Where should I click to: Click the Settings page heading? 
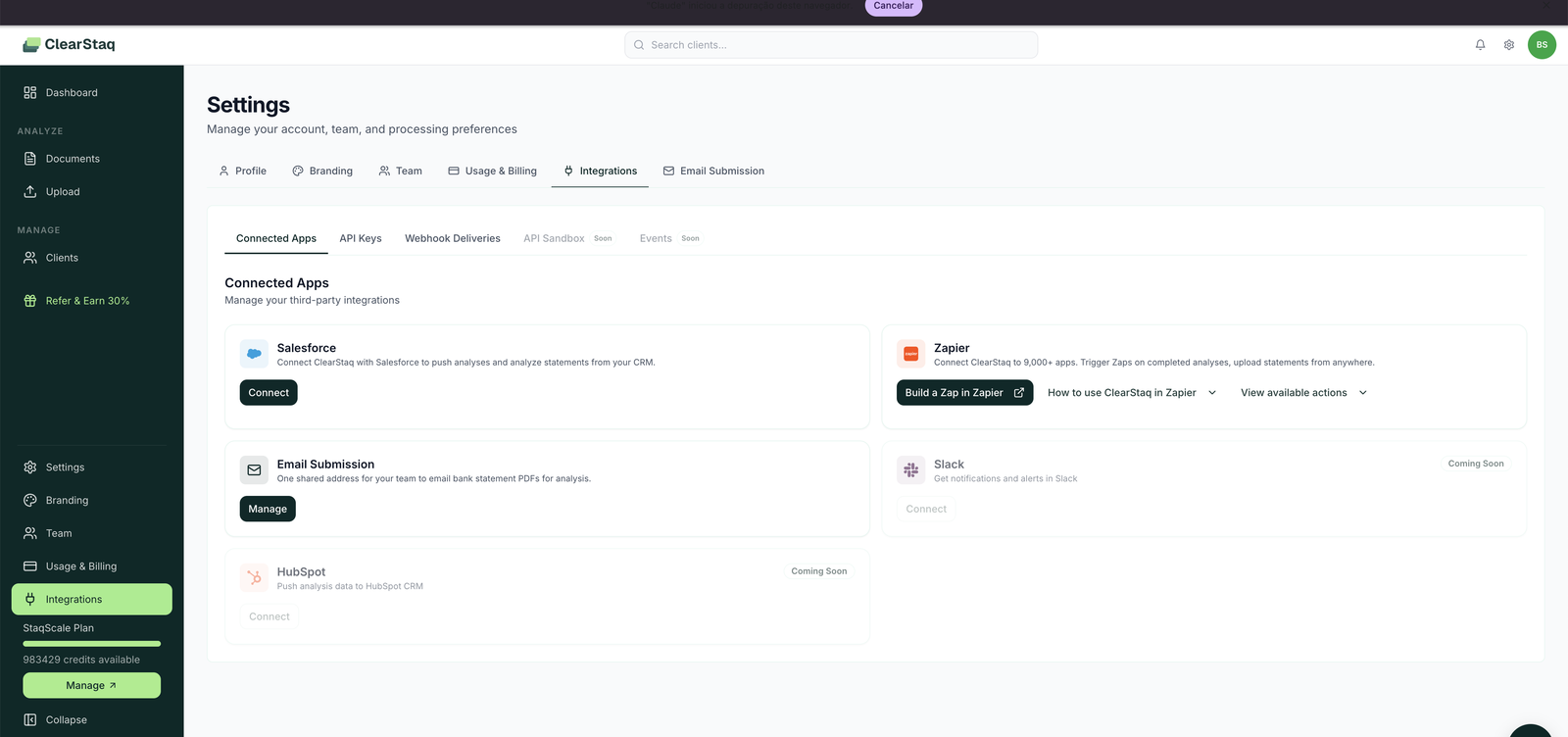tap(248, 105)
